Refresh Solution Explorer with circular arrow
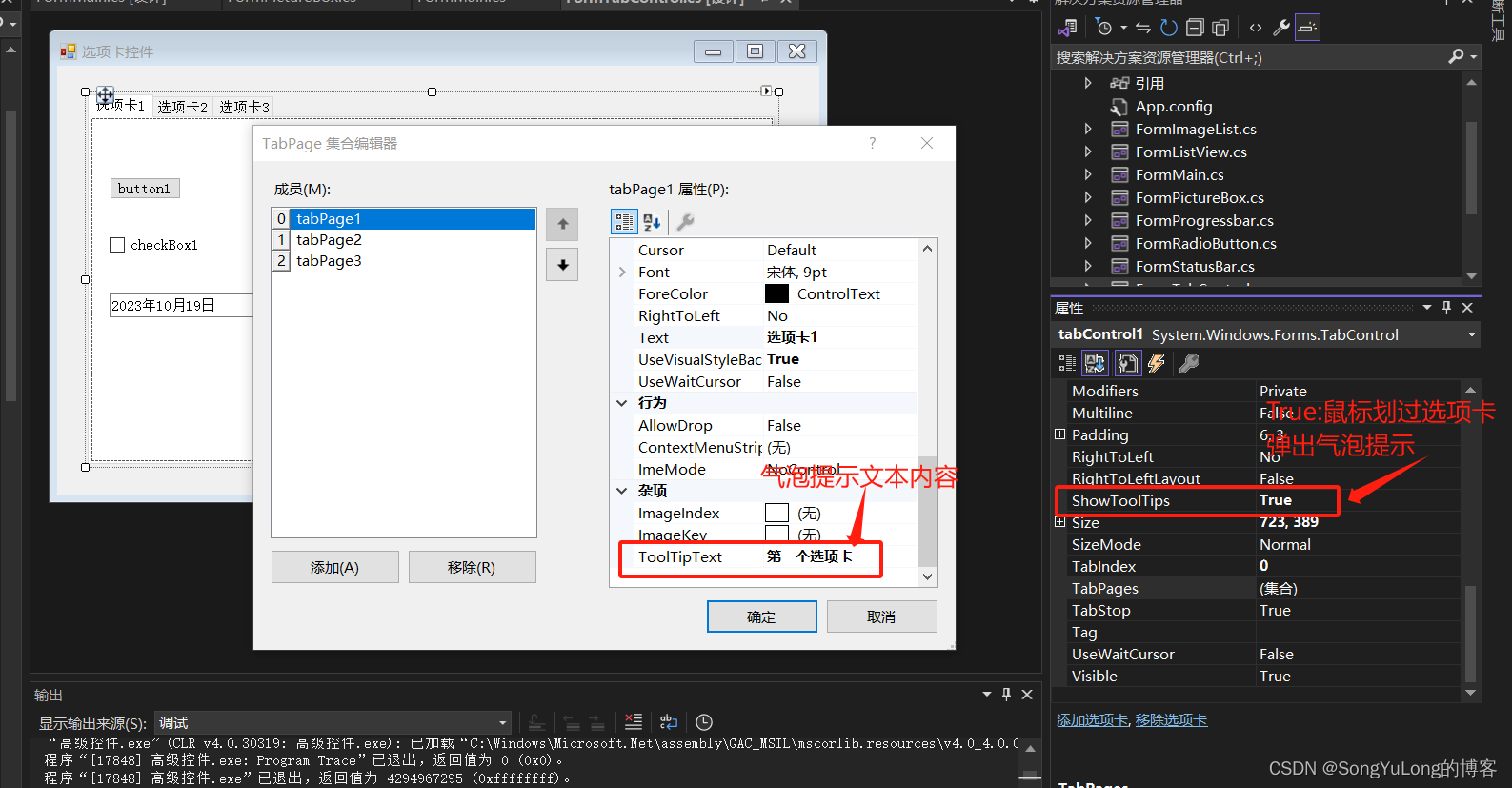 1169,28
